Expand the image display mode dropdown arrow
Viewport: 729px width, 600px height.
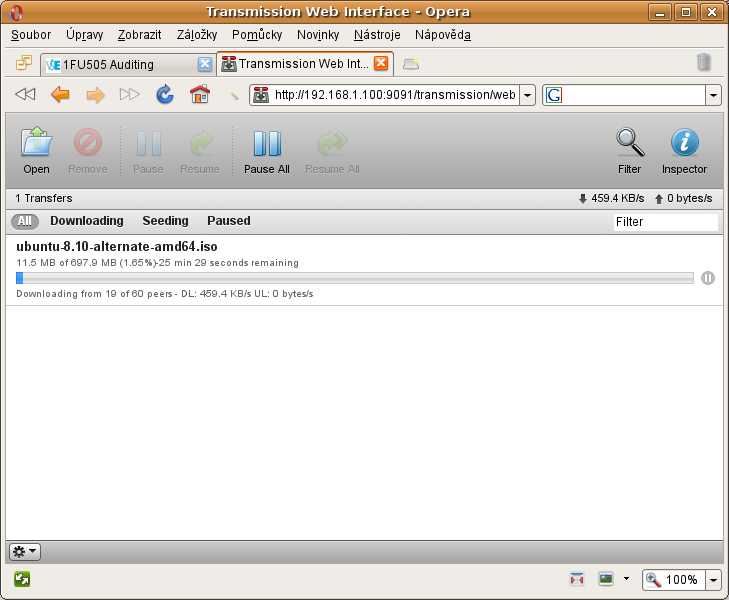(626, 579)
